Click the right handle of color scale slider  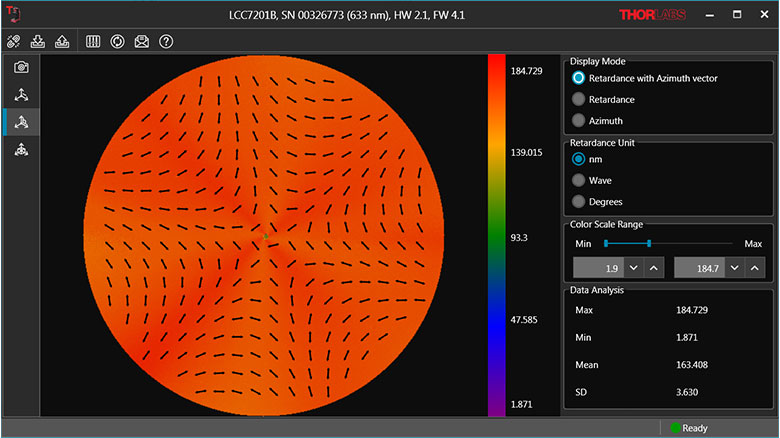(x=649, y=243)
